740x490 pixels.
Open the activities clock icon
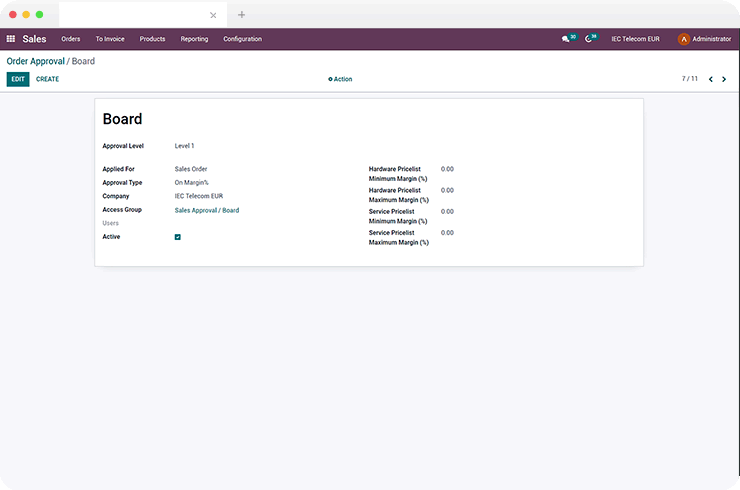[x=588, y=39]
